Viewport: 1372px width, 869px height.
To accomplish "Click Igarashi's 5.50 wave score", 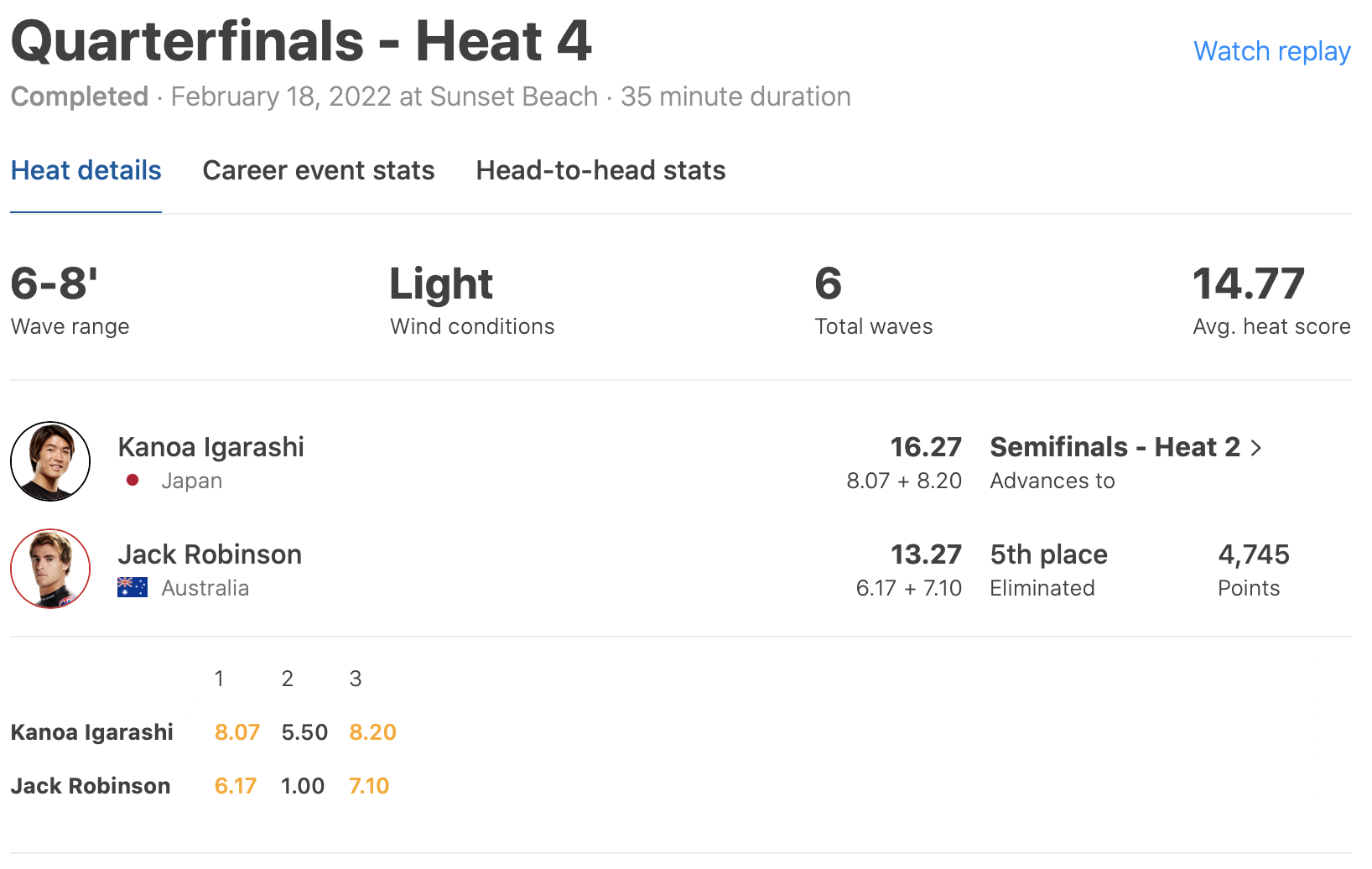I will pyautogui.click(x=304, y=732).
